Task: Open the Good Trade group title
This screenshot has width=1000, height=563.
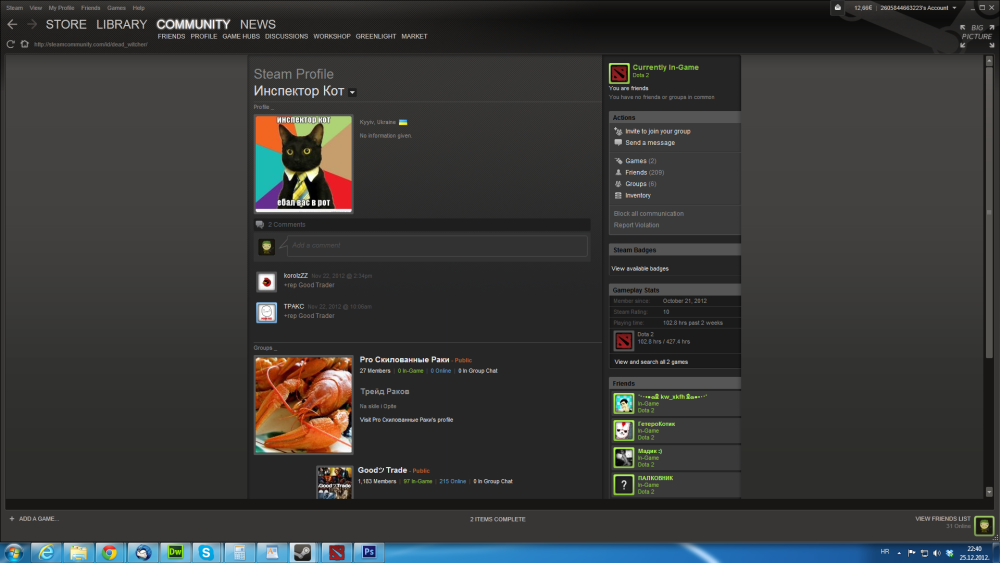Action: coord(382,470)
